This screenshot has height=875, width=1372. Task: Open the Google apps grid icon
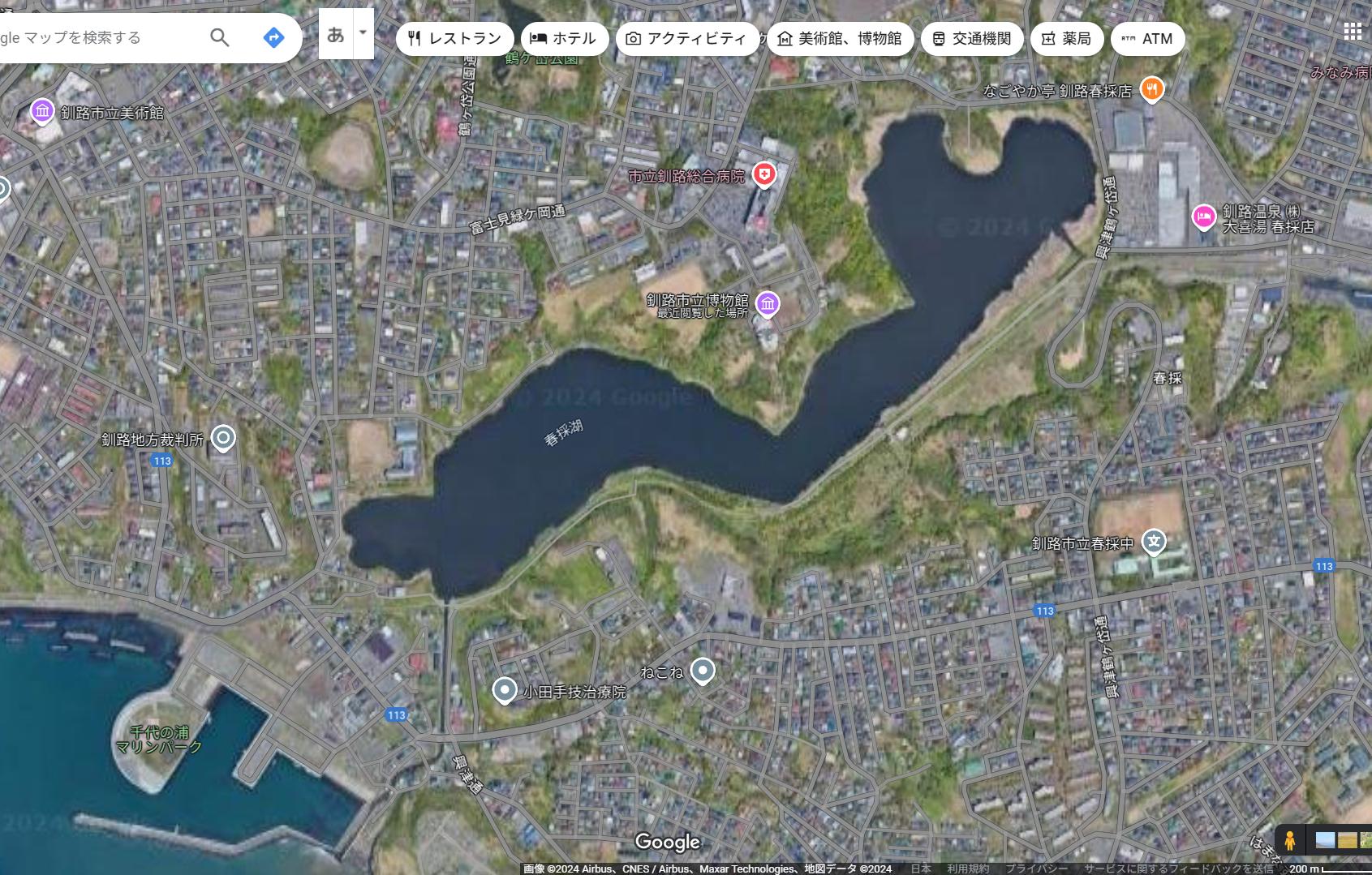[x=1353, y=31]
